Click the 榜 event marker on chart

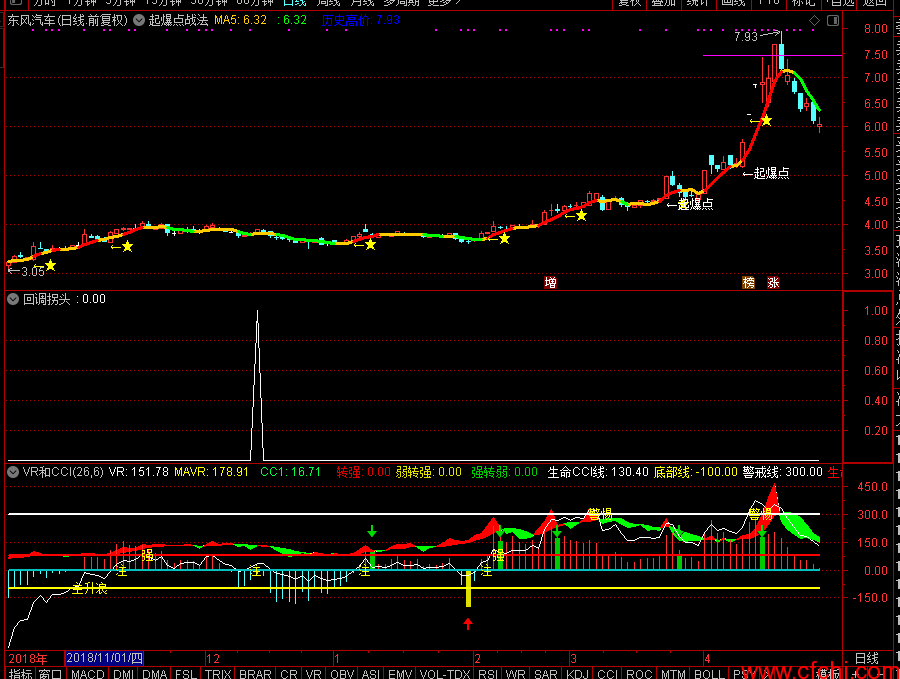coord(748,282)
